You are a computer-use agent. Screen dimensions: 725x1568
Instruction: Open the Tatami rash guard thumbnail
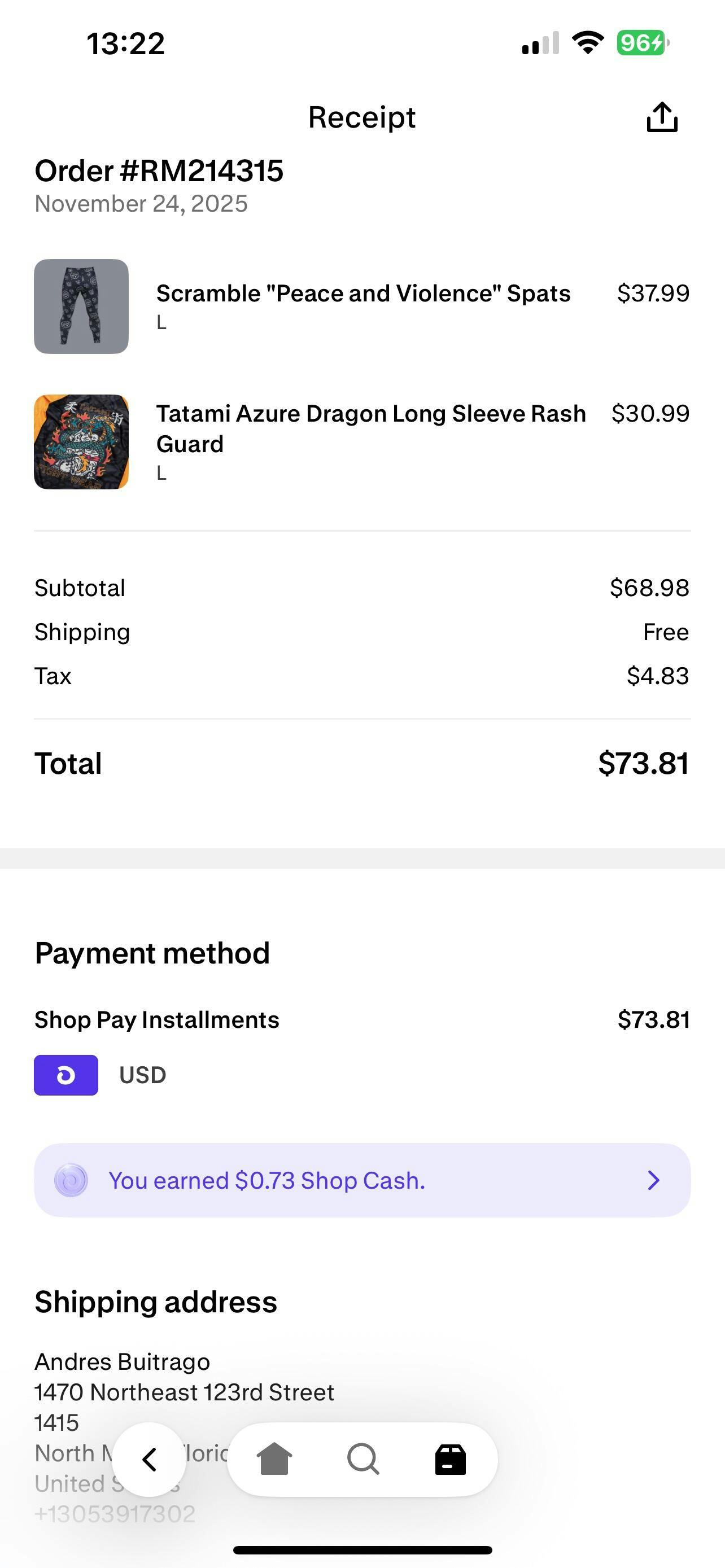tap(81, 442)
